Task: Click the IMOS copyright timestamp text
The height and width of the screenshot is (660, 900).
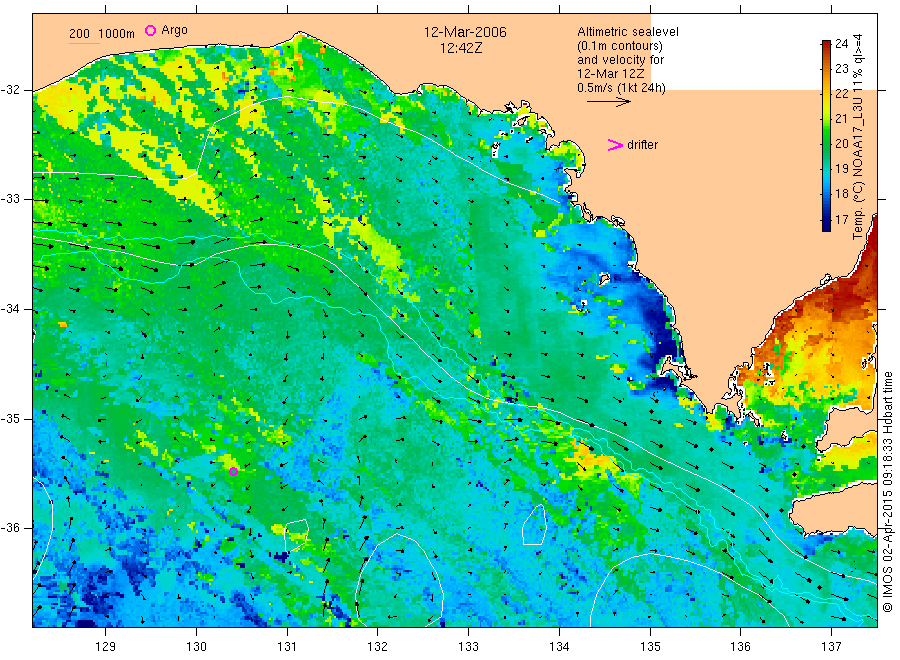Action: click(887, 492)
